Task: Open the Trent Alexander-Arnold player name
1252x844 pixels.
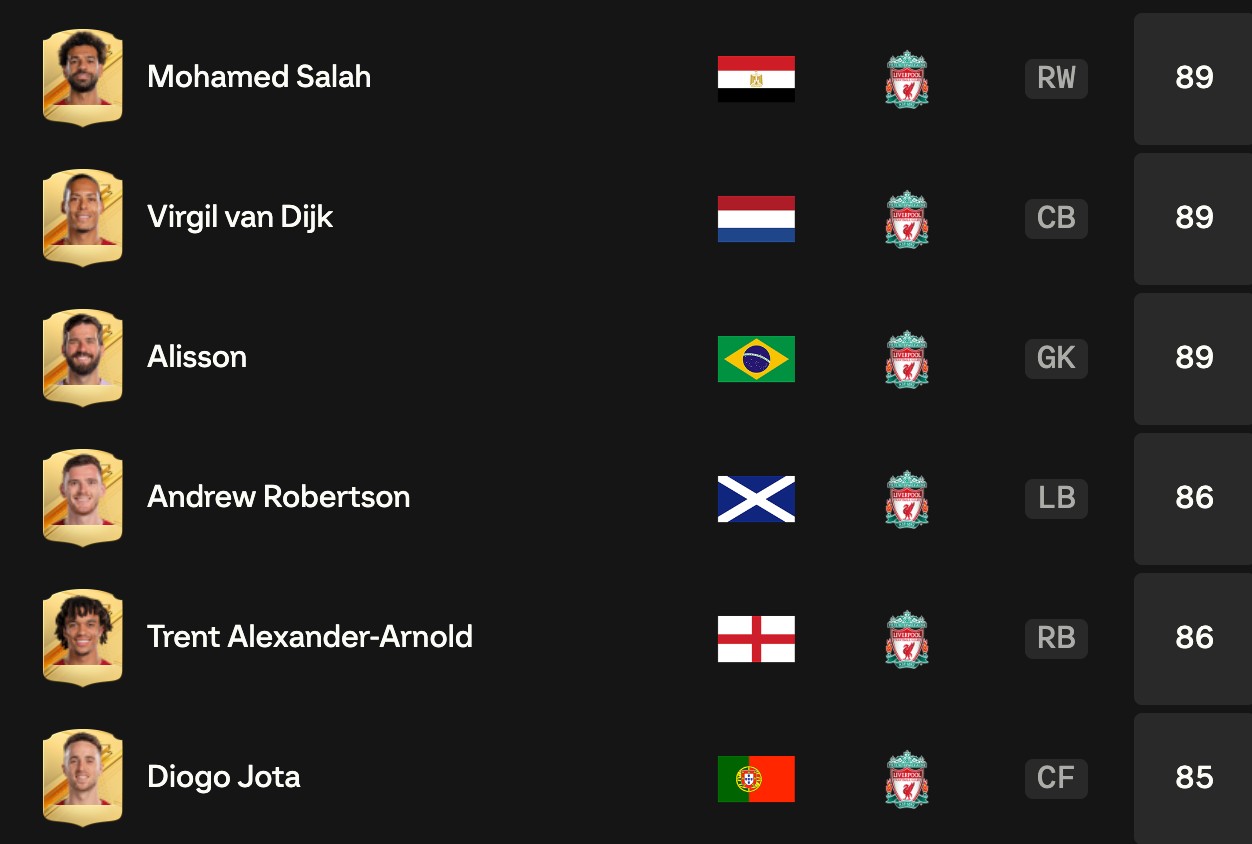Action: point(310,637)
